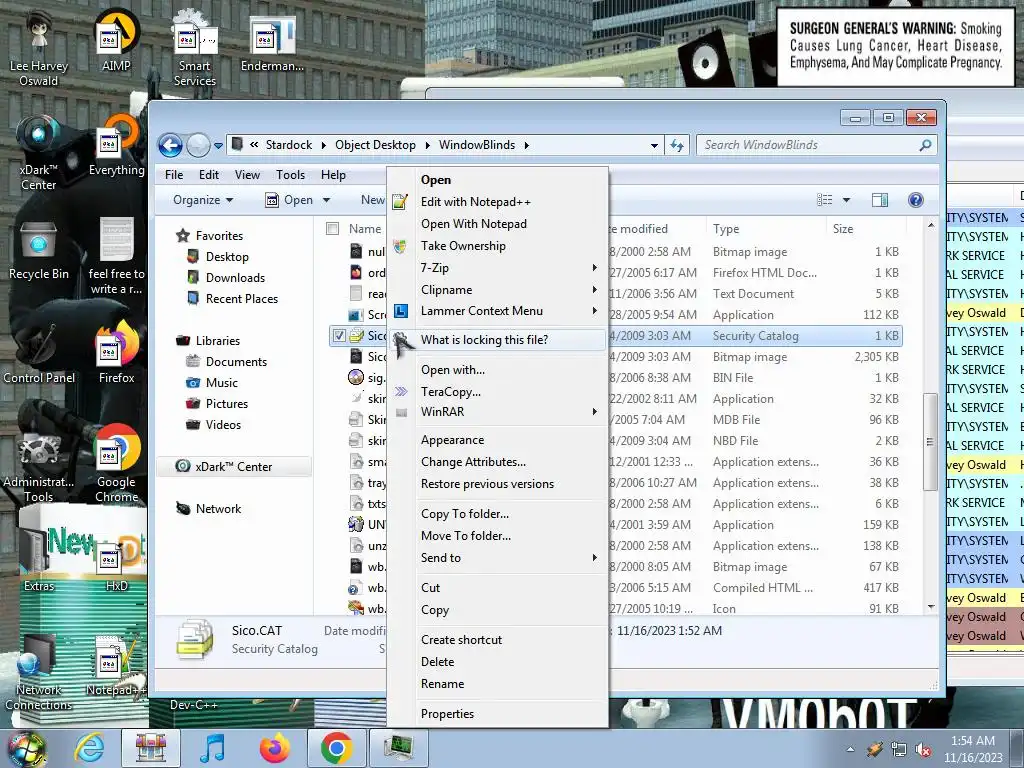This screenshot has width=1024, height=768.
Task: Click the file list scroll down arrow
Action: coord(931,607)
